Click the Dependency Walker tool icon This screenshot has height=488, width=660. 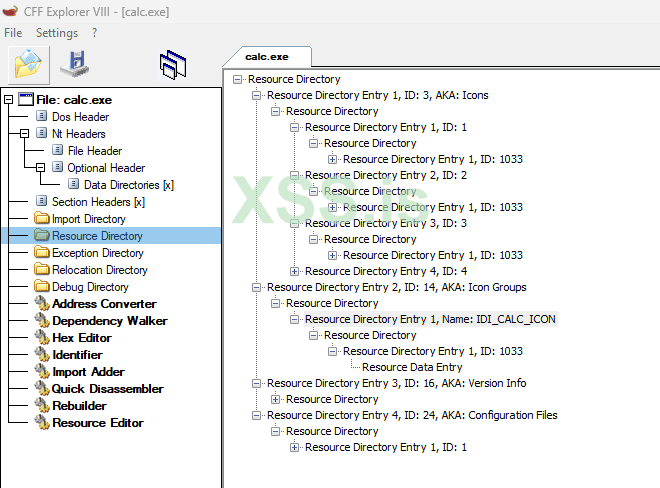pyautogui.click(x=42, y=320)
